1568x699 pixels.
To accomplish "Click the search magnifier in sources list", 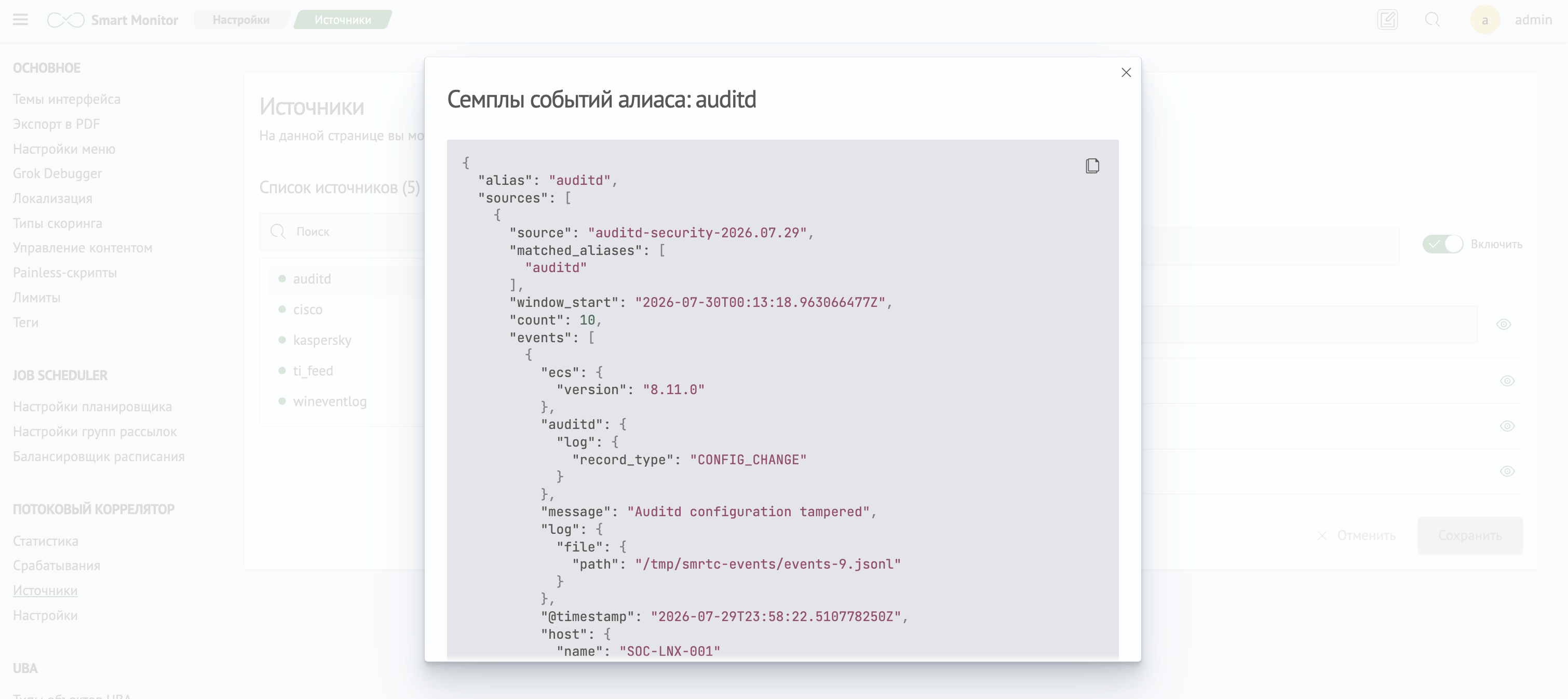I will pyautogui.click(x=278, y=232).
